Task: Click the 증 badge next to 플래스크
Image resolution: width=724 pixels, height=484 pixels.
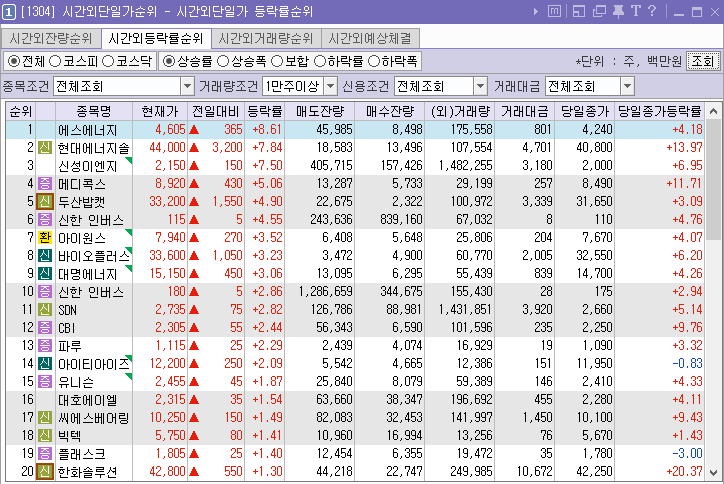Action: (x=45, y=454)
